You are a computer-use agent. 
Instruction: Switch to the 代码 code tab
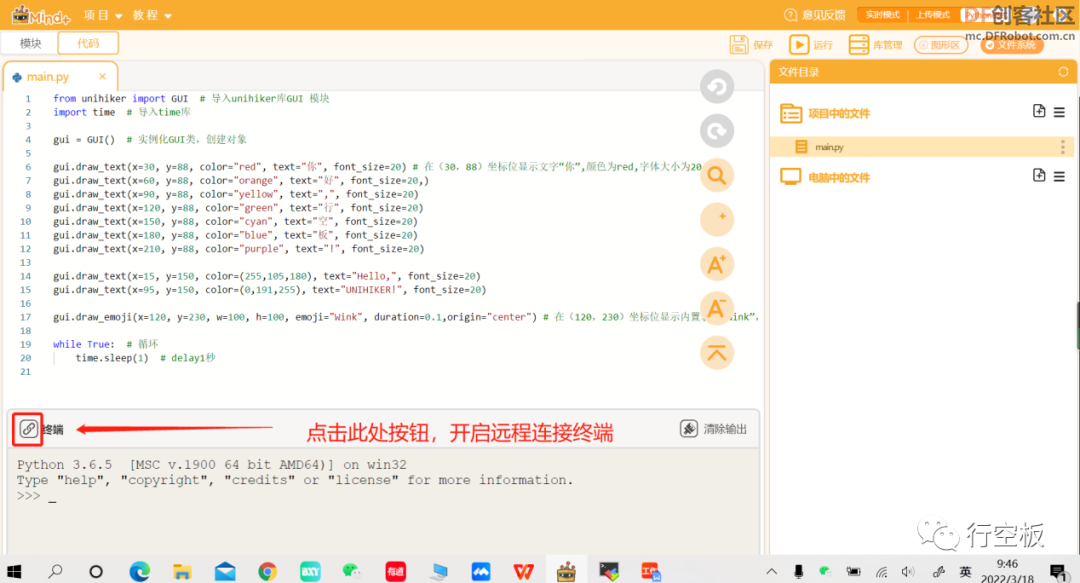click(x=88, y=43)
